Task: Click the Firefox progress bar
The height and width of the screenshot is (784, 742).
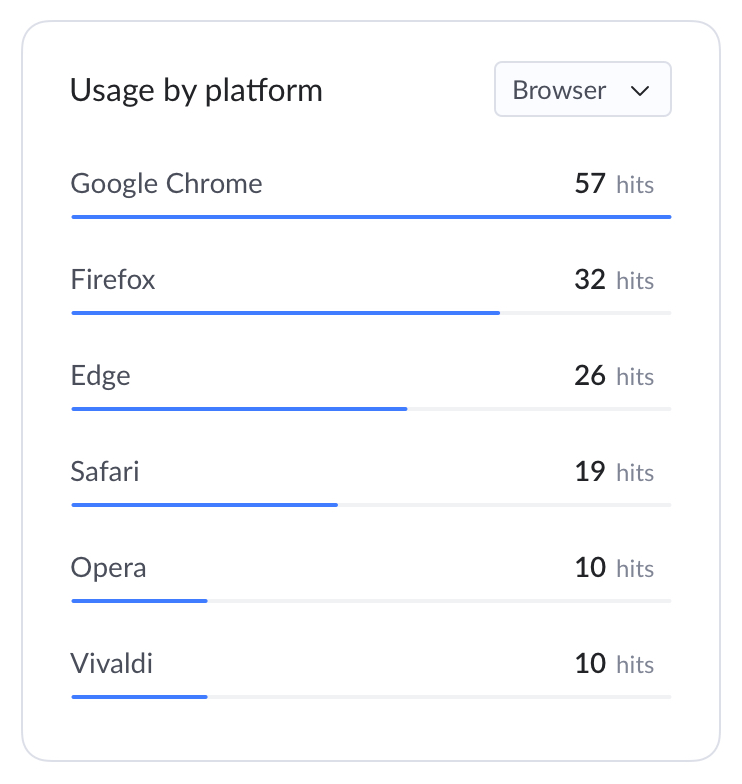Action: (371, 313)
